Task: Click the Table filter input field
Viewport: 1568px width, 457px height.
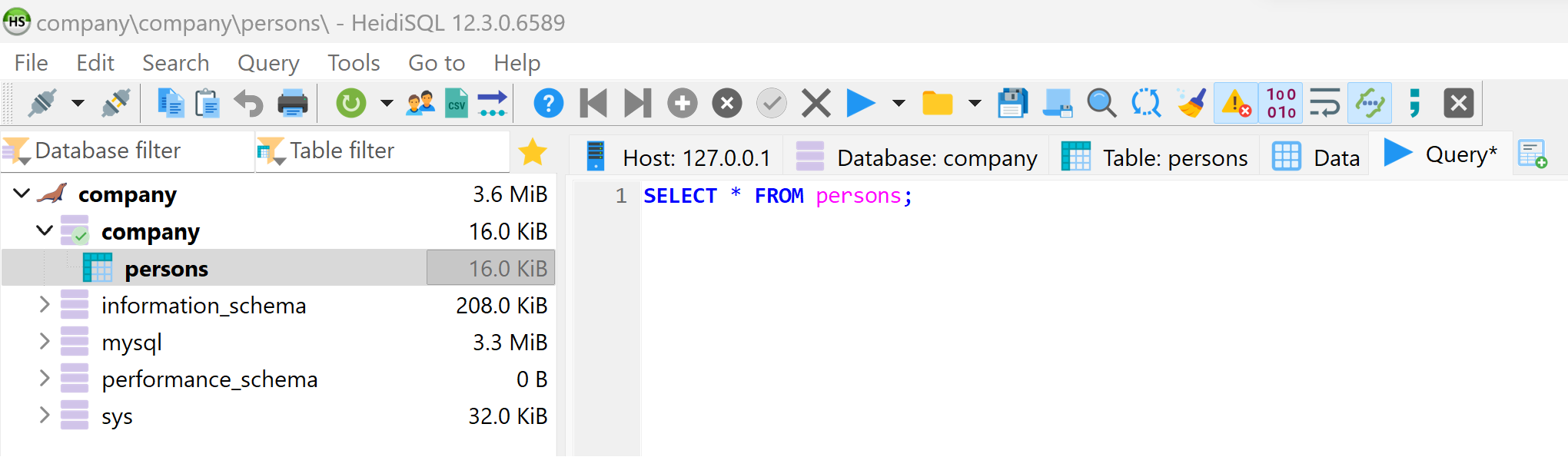Action: coord(382,151)
